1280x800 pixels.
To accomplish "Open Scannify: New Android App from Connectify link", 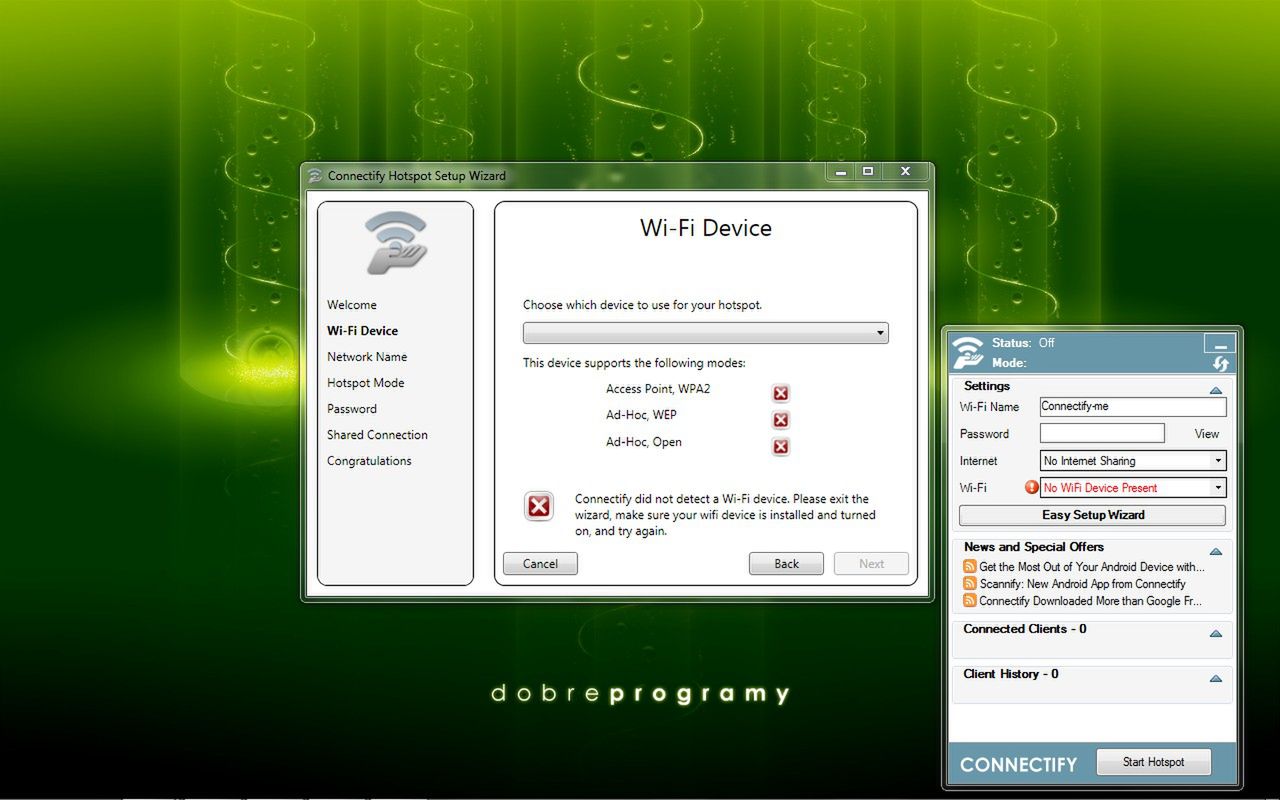I will [x=1082, y=584].
